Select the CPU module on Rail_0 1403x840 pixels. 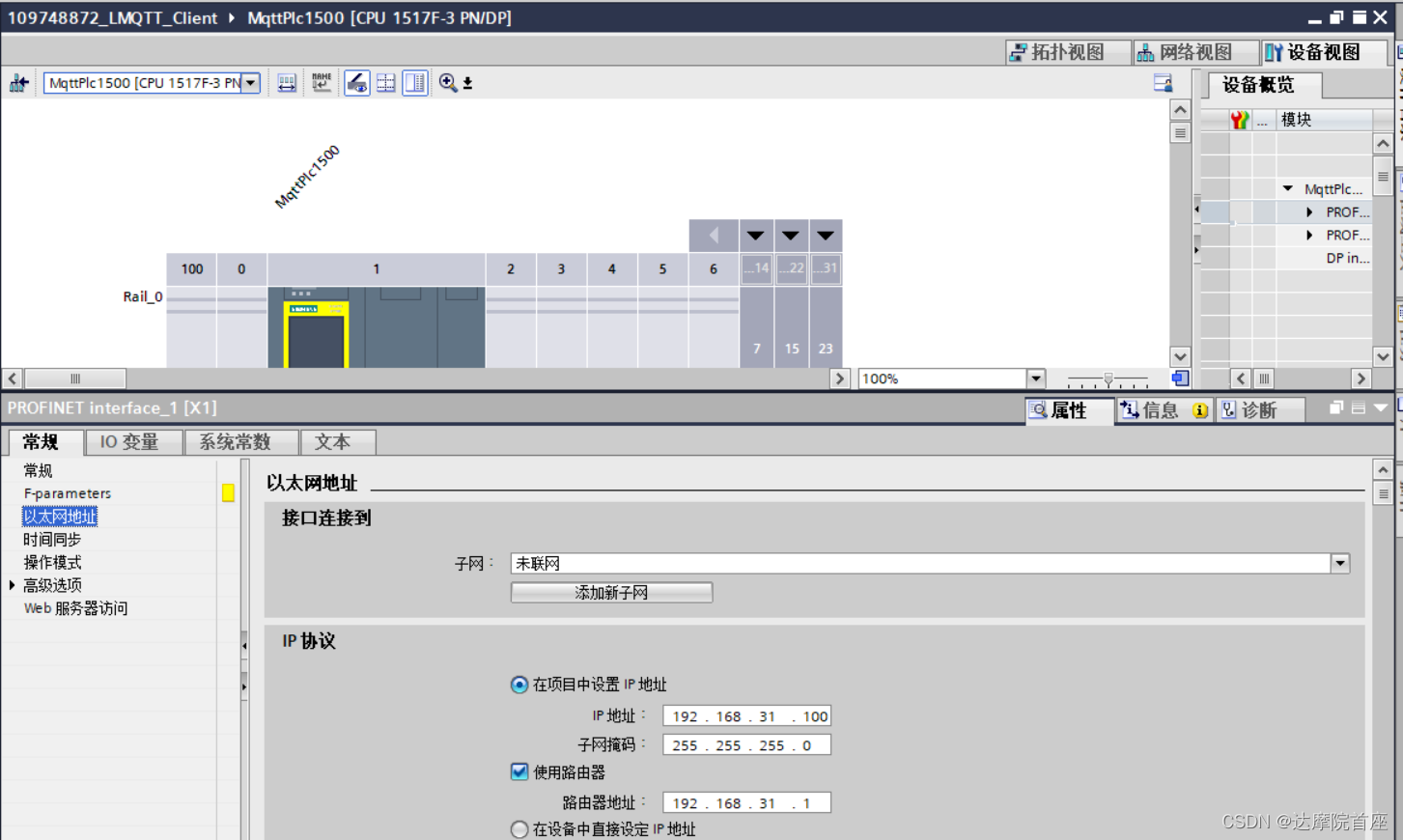click(x=376, y=327)
